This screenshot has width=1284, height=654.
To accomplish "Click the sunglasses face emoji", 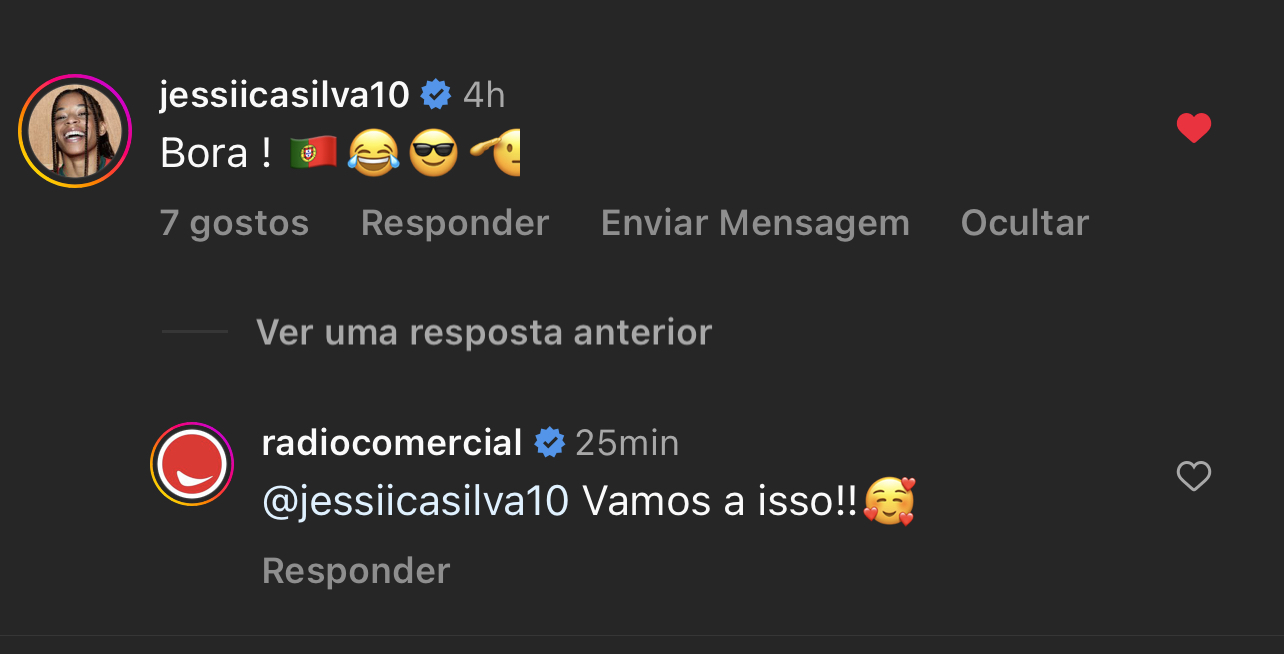I will coord(434,153).
